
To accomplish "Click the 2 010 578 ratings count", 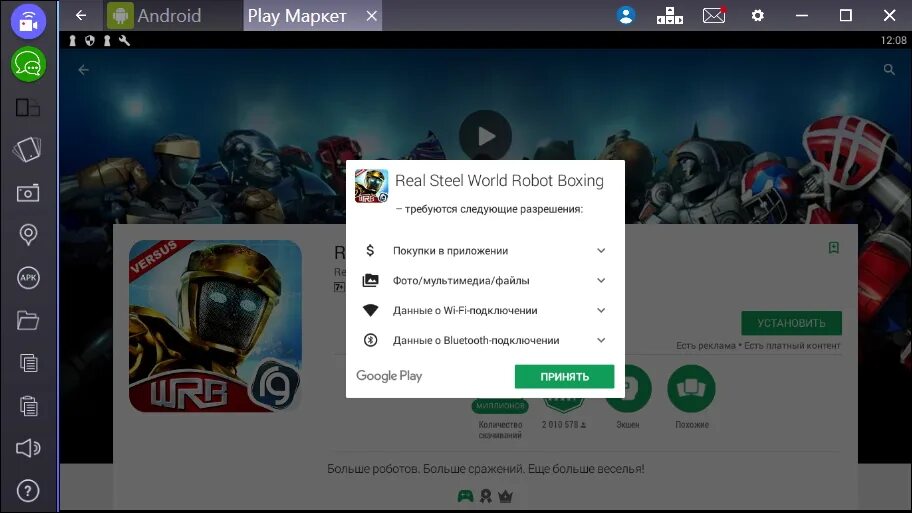I will point(564,425).
